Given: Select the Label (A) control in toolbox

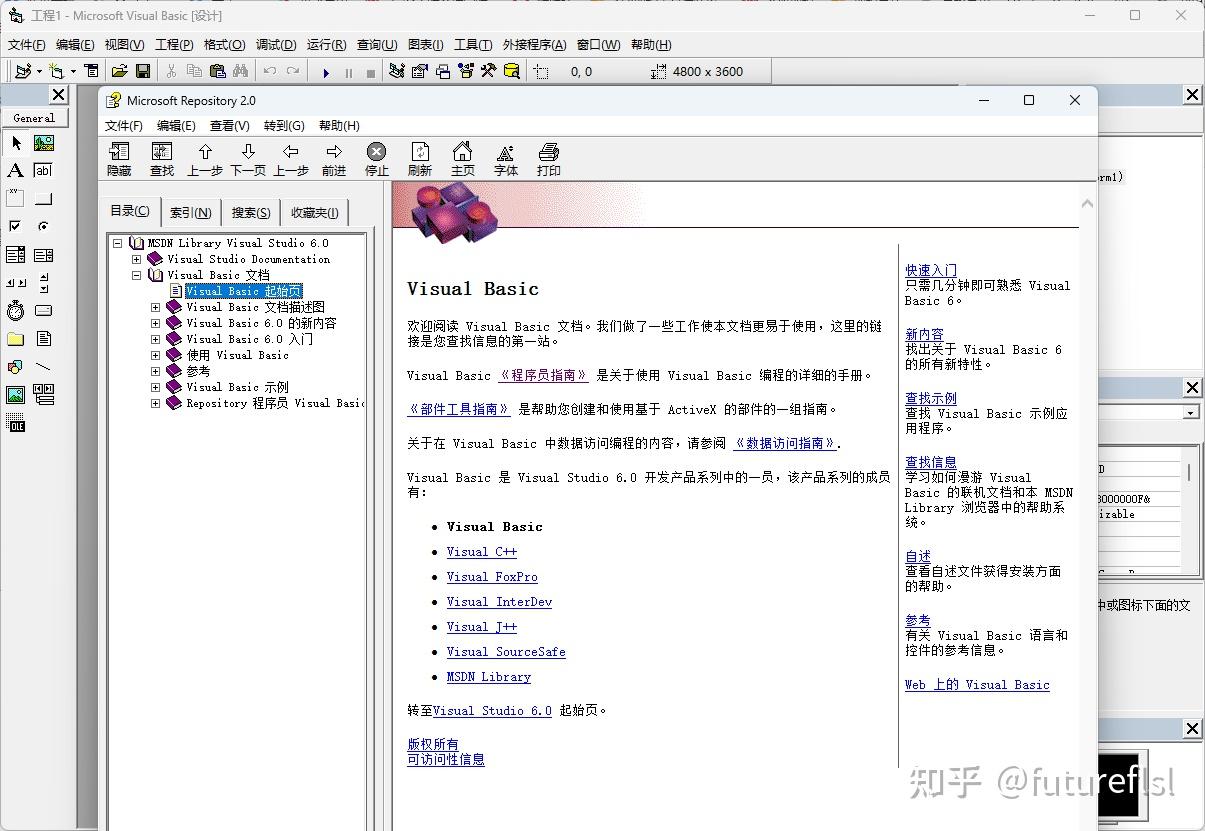Looking at the screenshot, I should (x=16, y=171).
